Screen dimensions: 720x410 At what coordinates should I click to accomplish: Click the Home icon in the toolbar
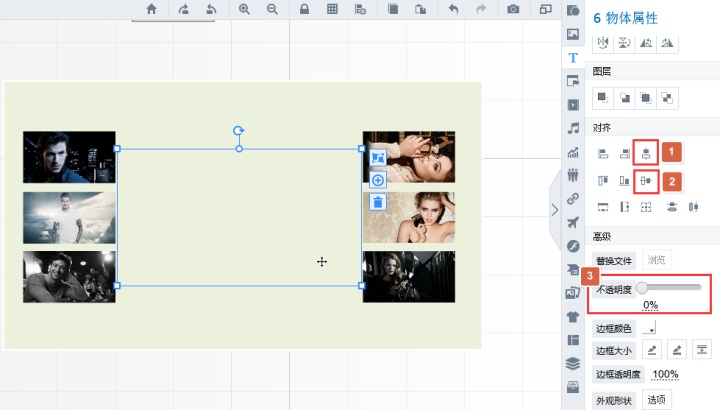coord(151,9)
